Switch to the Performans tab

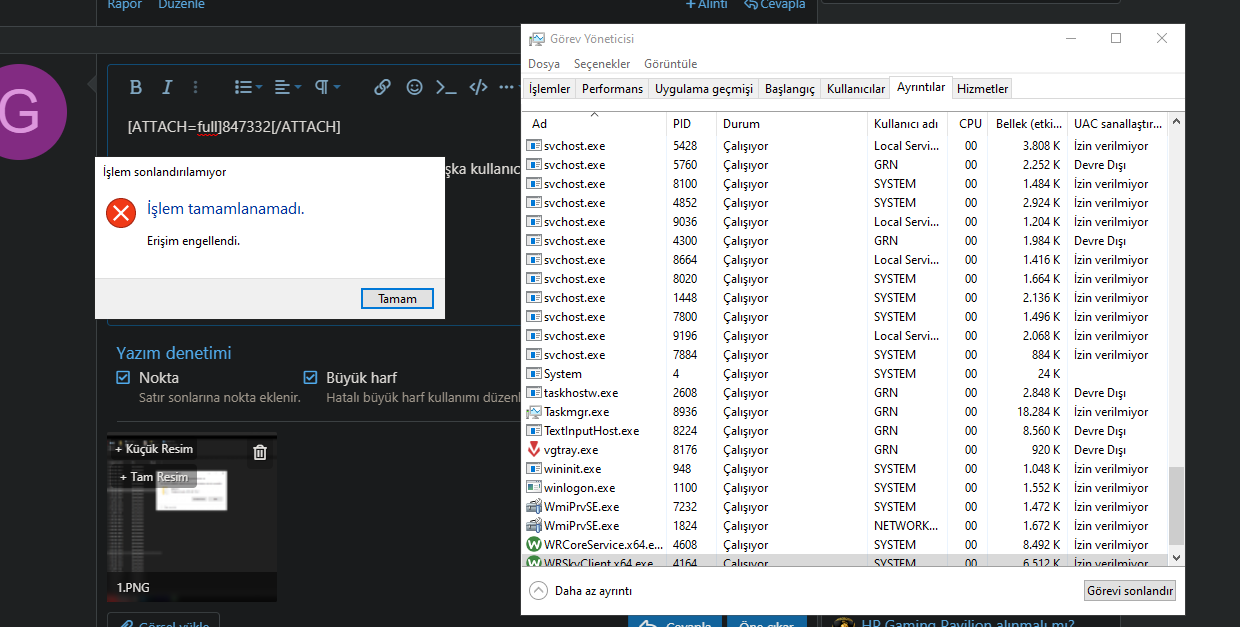click(x=612, y=89)
